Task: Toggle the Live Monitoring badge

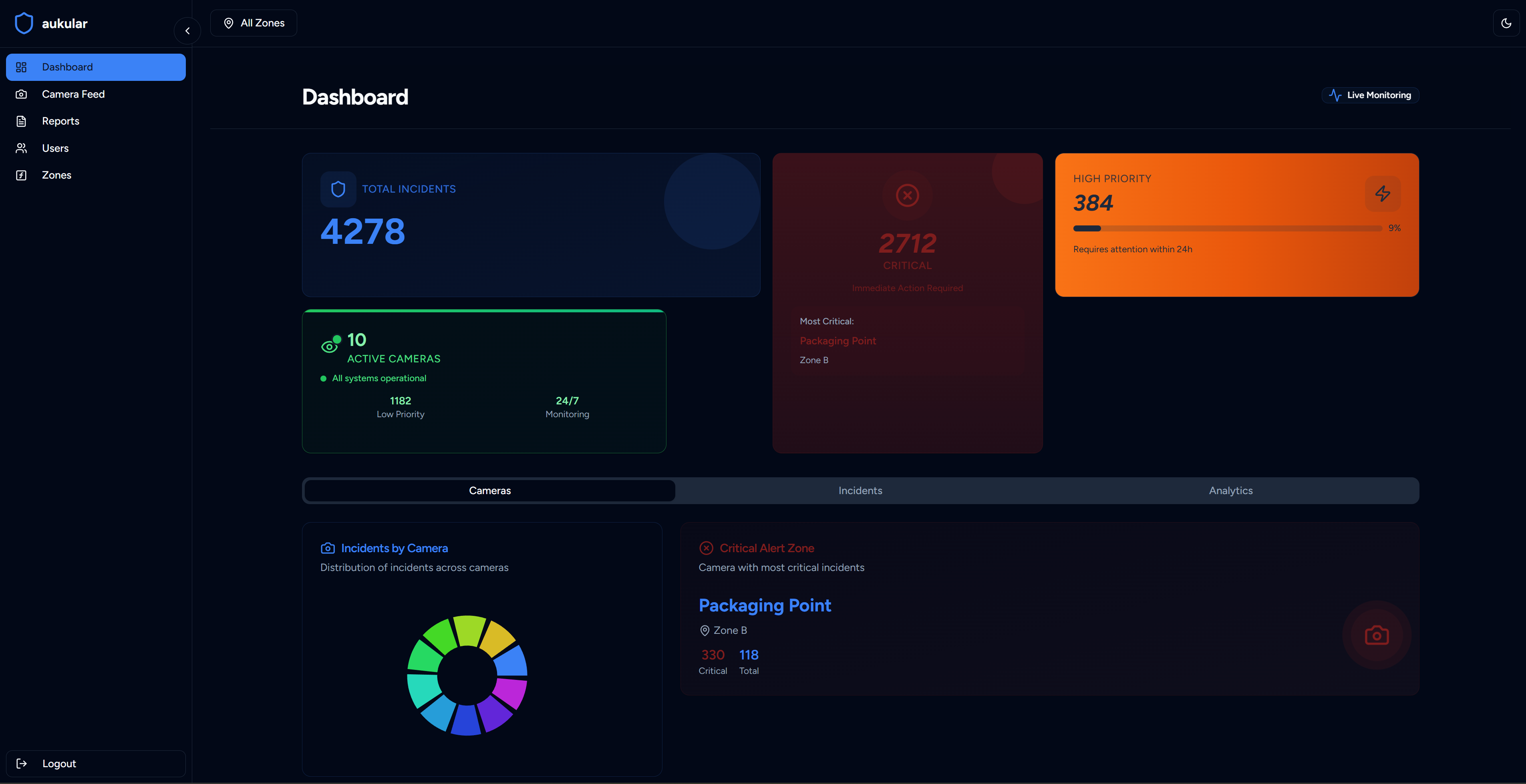Action: [1370, 95]
